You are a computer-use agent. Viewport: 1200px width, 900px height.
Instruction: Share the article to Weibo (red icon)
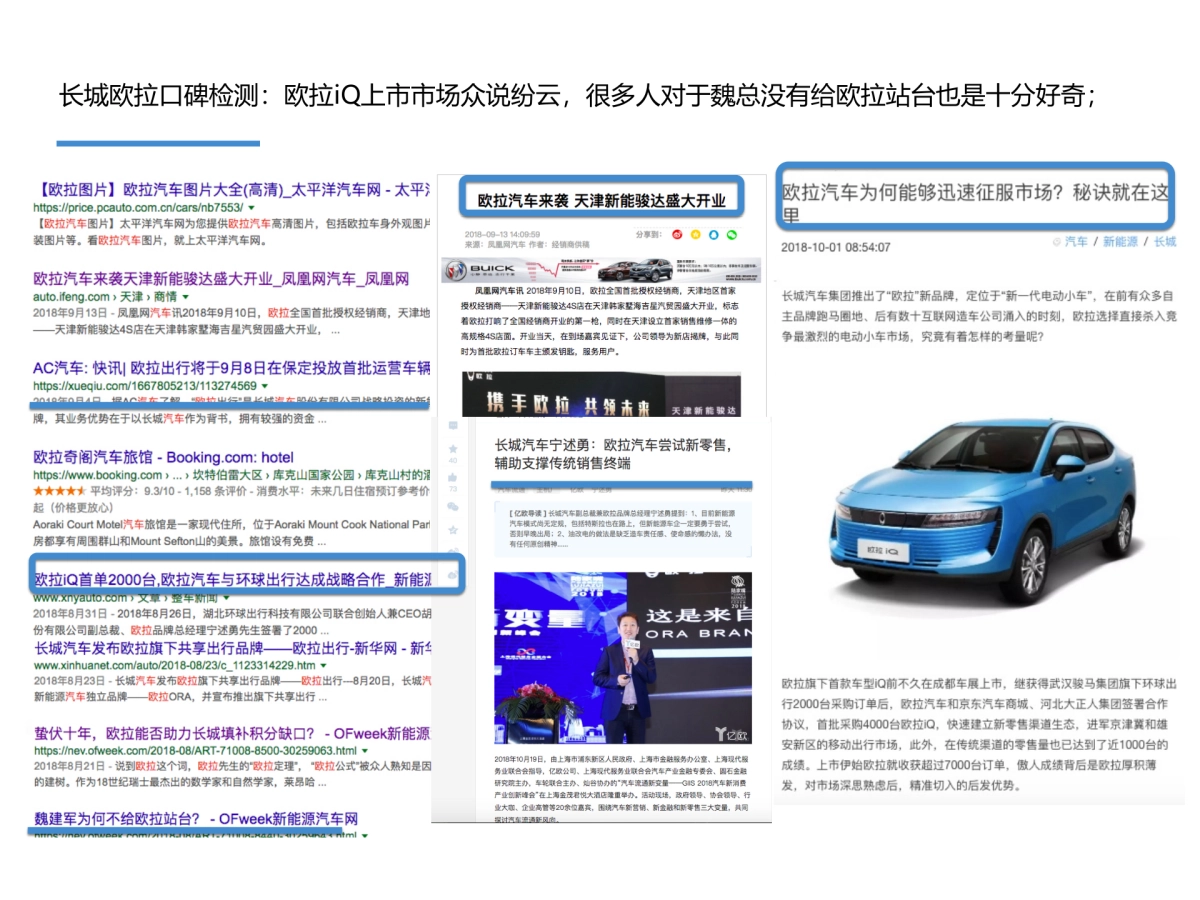pyautogui.click(x=678, y=234)
